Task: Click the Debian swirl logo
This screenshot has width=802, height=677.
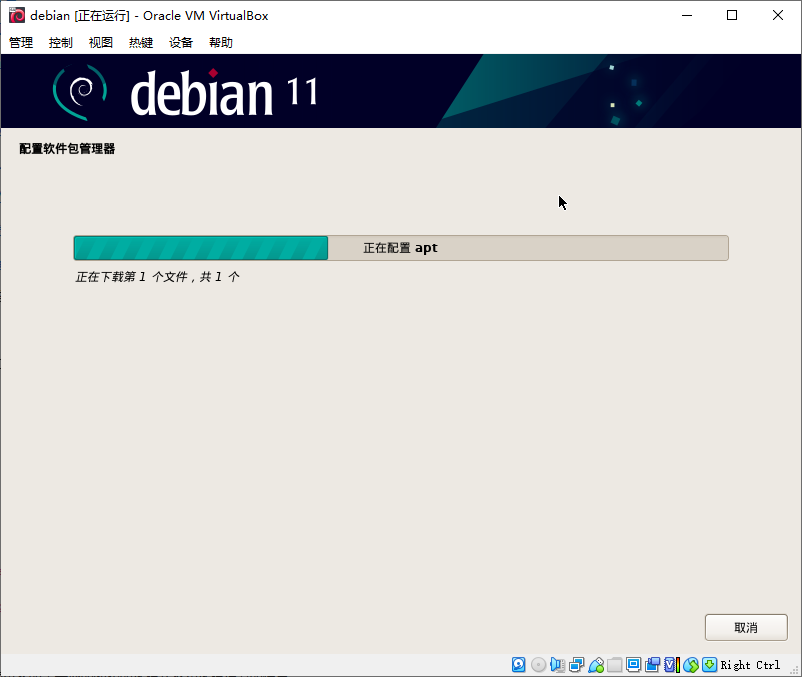Action: [80, 92]
